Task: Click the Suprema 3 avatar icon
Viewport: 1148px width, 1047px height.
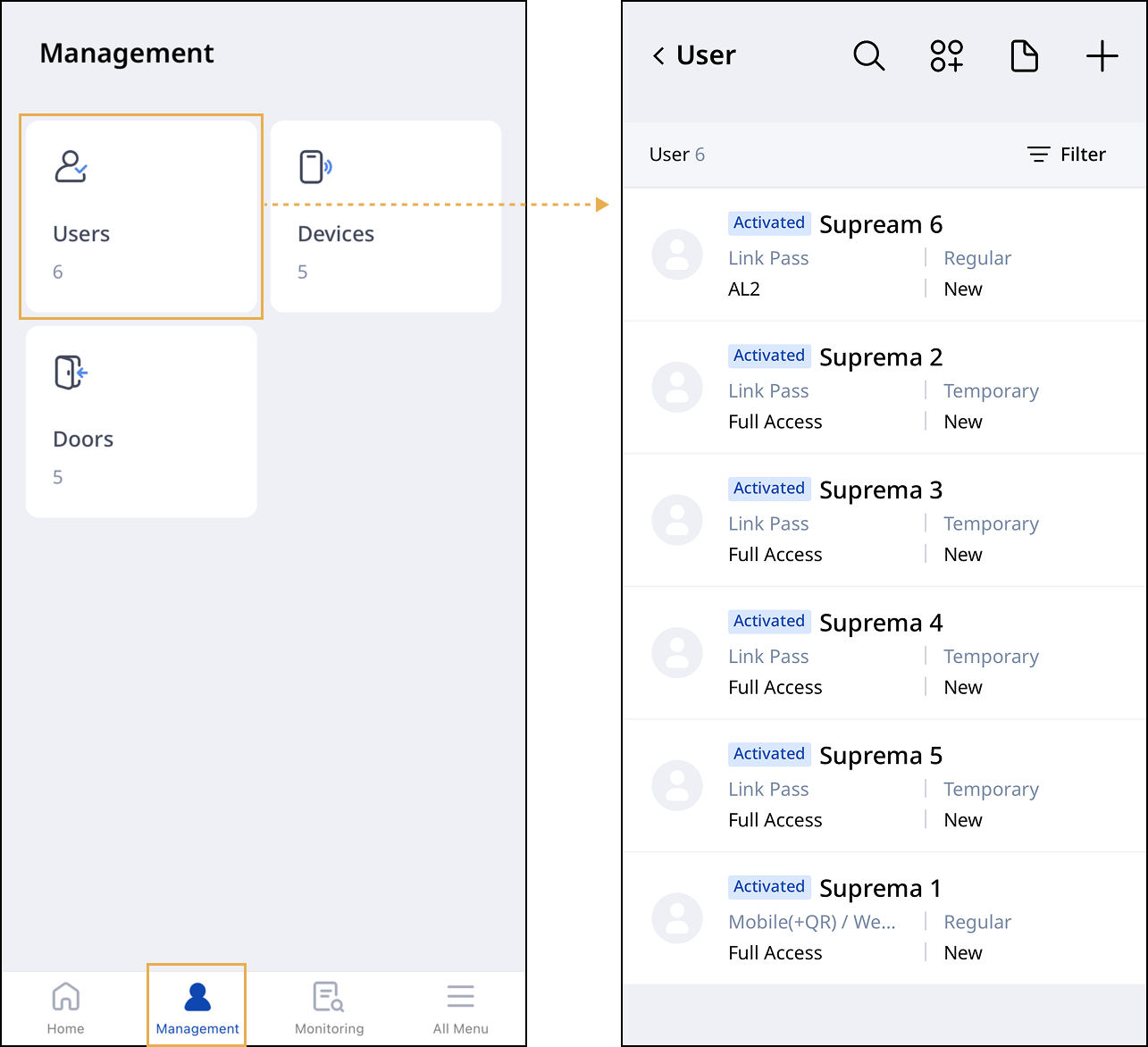Action: 677,520
